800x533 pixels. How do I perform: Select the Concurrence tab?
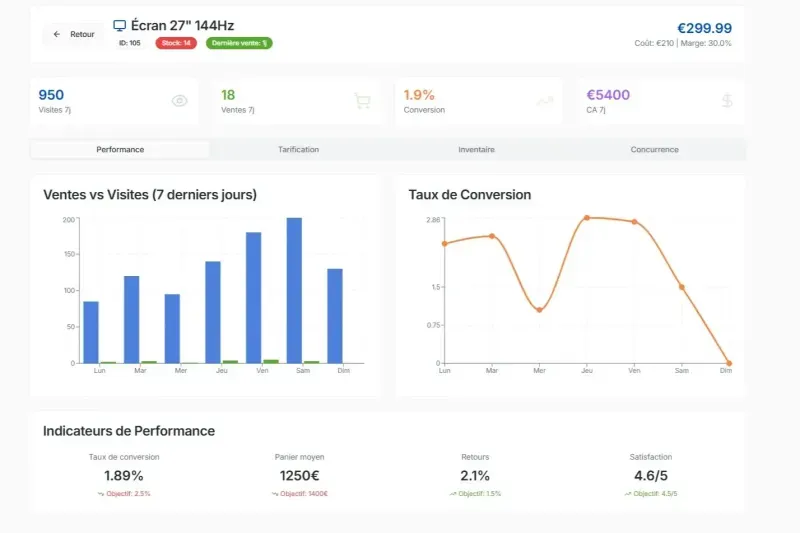(x=654, y=150)
